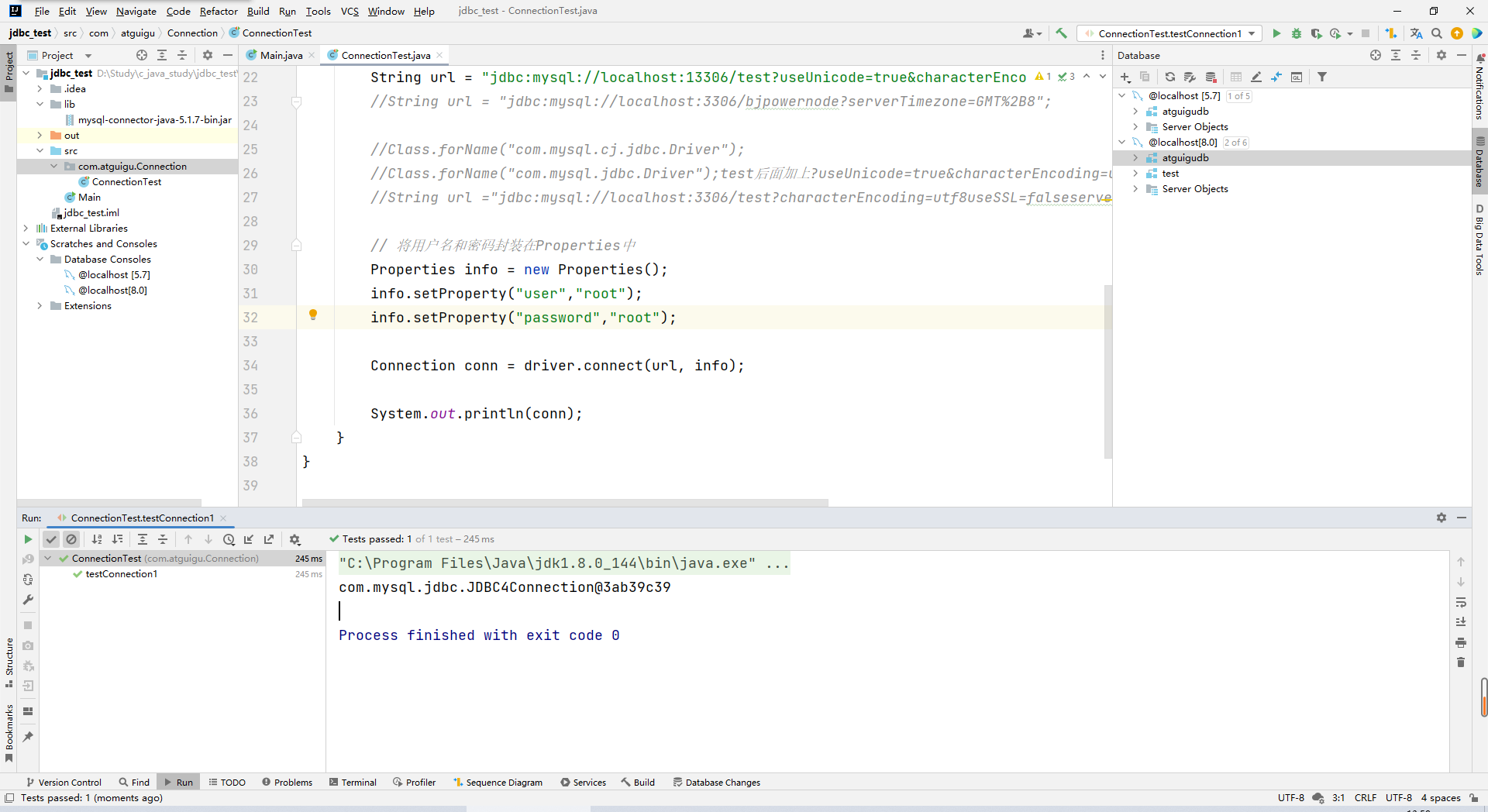The width and height of the screenshot is (1488, 812).
Task: Open the user account icon in toolbar
Action: (1032, 33)
